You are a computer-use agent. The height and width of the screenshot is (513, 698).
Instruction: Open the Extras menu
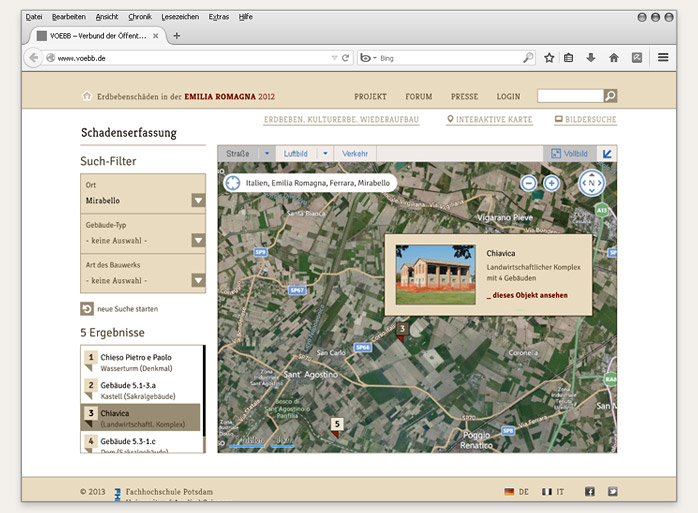point(219,17)
